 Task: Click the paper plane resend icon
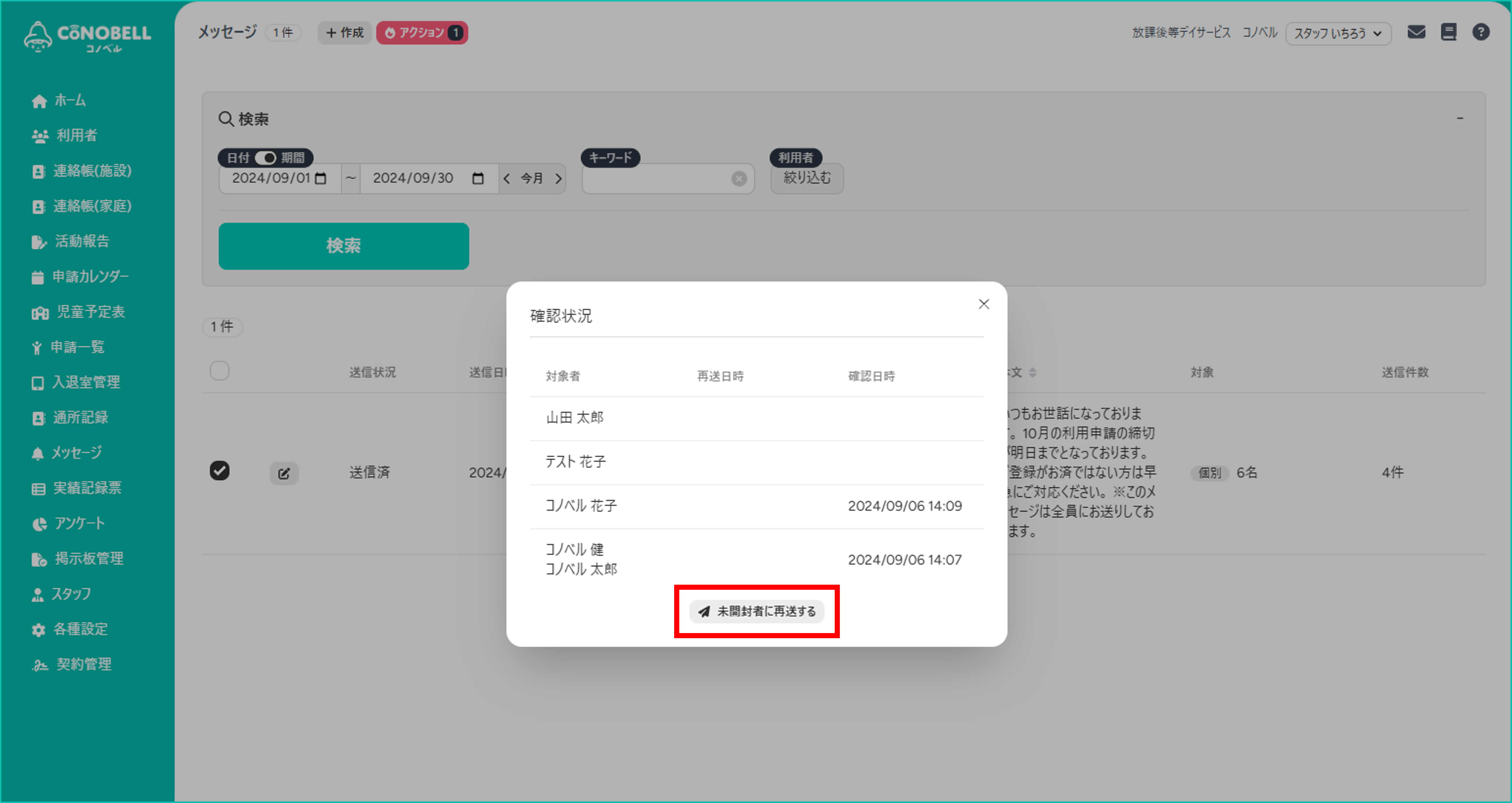coord(704,612)
